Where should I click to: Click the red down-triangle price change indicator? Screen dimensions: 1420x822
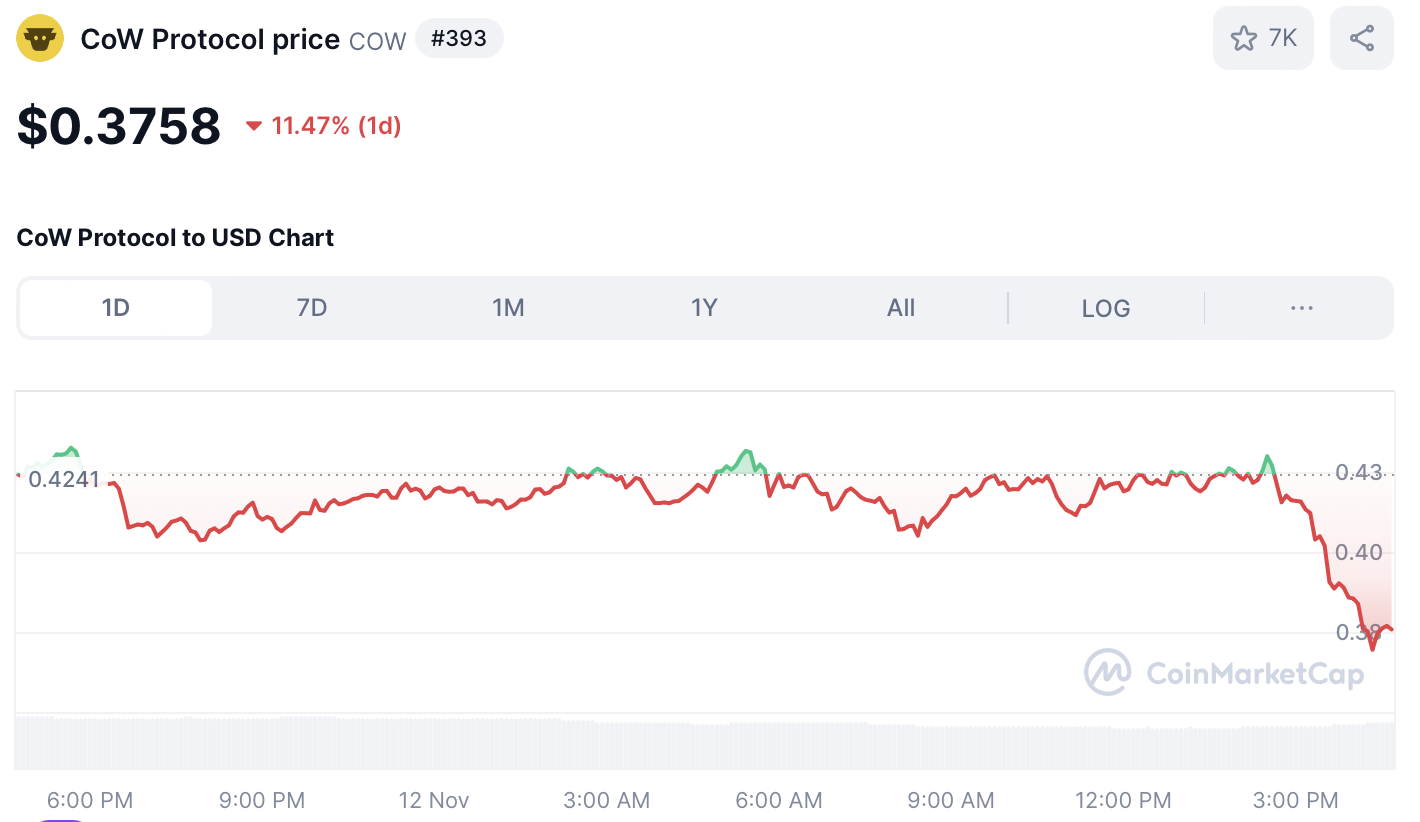click(254, 126)
